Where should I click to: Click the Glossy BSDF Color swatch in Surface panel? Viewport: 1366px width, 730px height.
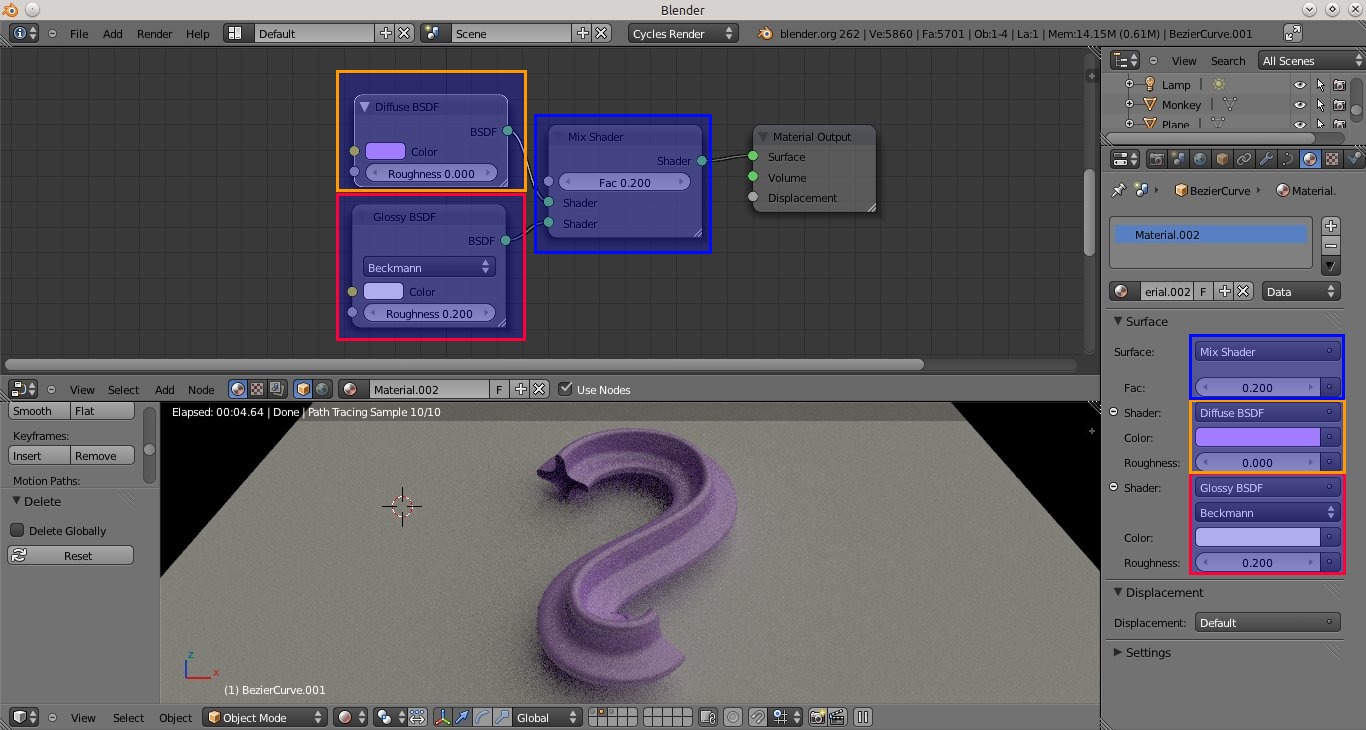pyautogui.click(x=1258, y=537)
